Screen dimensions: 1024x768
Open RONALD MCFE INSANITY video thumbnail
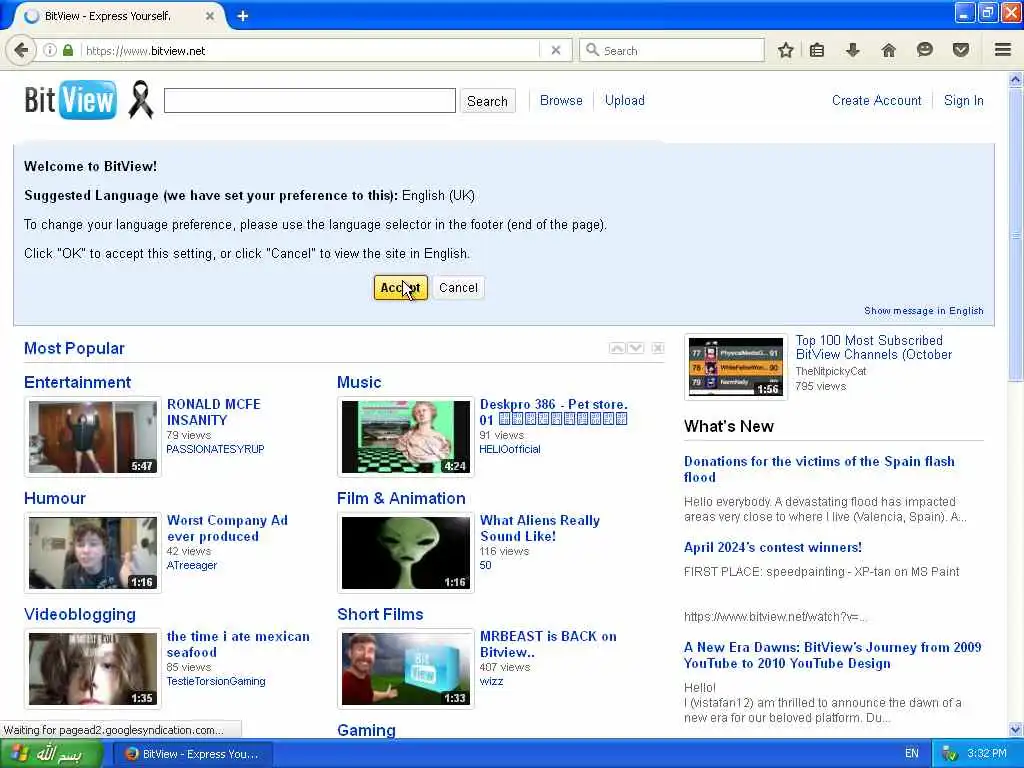(x=93, y=437)
